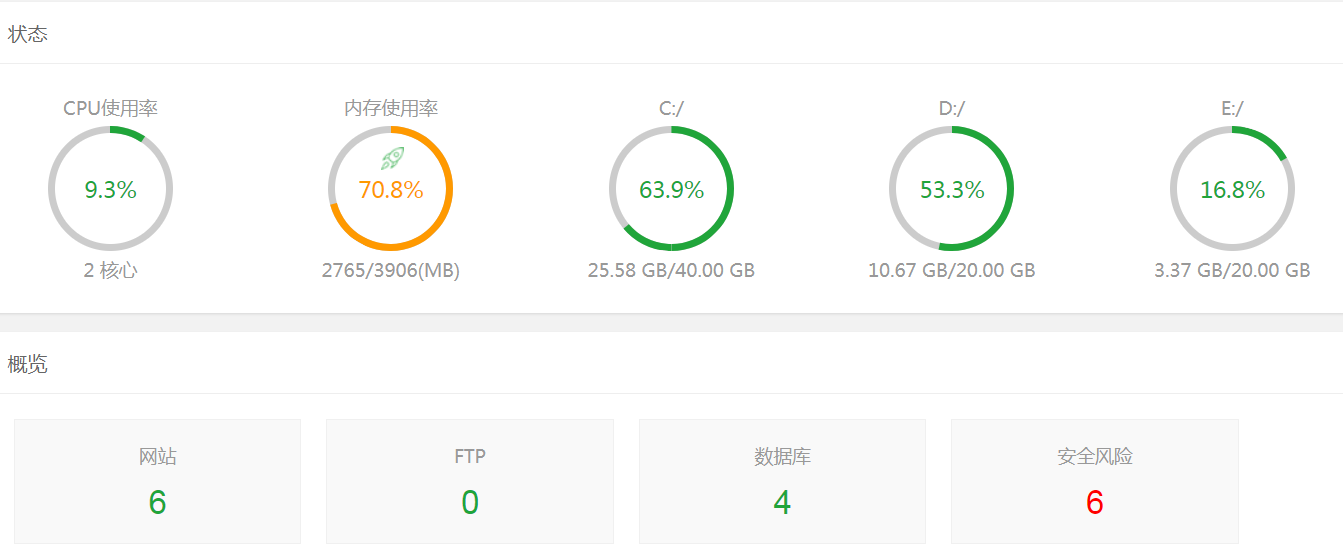Click the 2765/3906(MB) memory text
This screenshot has width=1343, height=560.
pos(391,270)
